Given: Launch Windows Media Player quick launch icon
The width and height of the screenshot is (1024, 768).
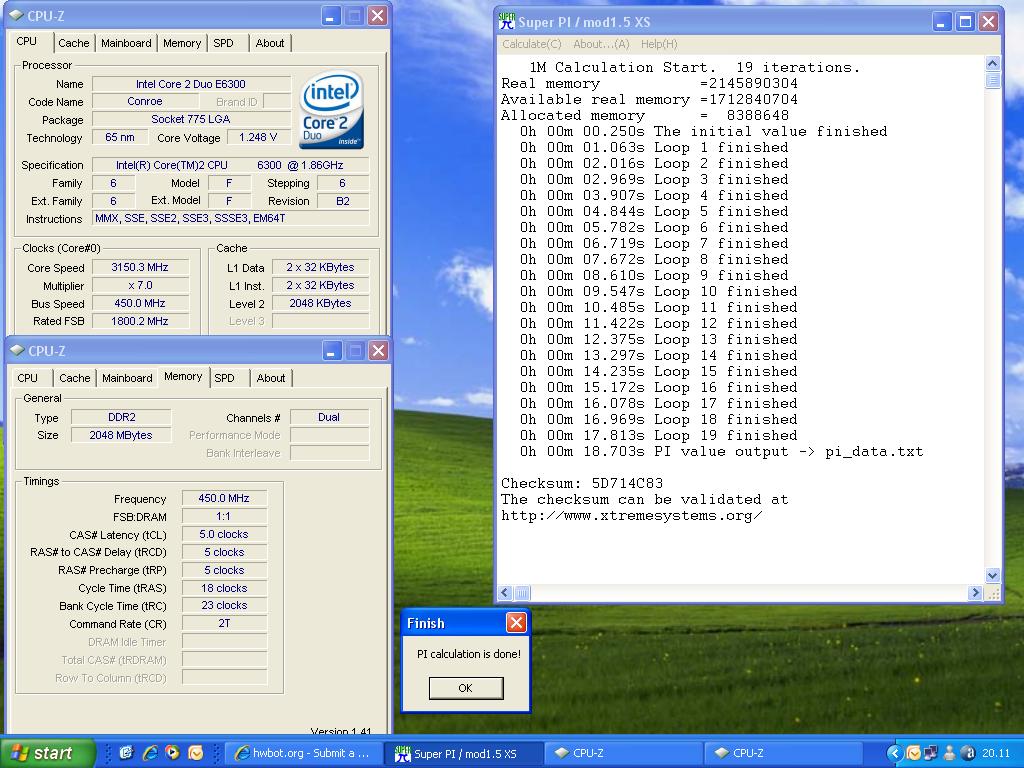Looking at the screenshot, I should pyautogui.click(x=172, y=753).
